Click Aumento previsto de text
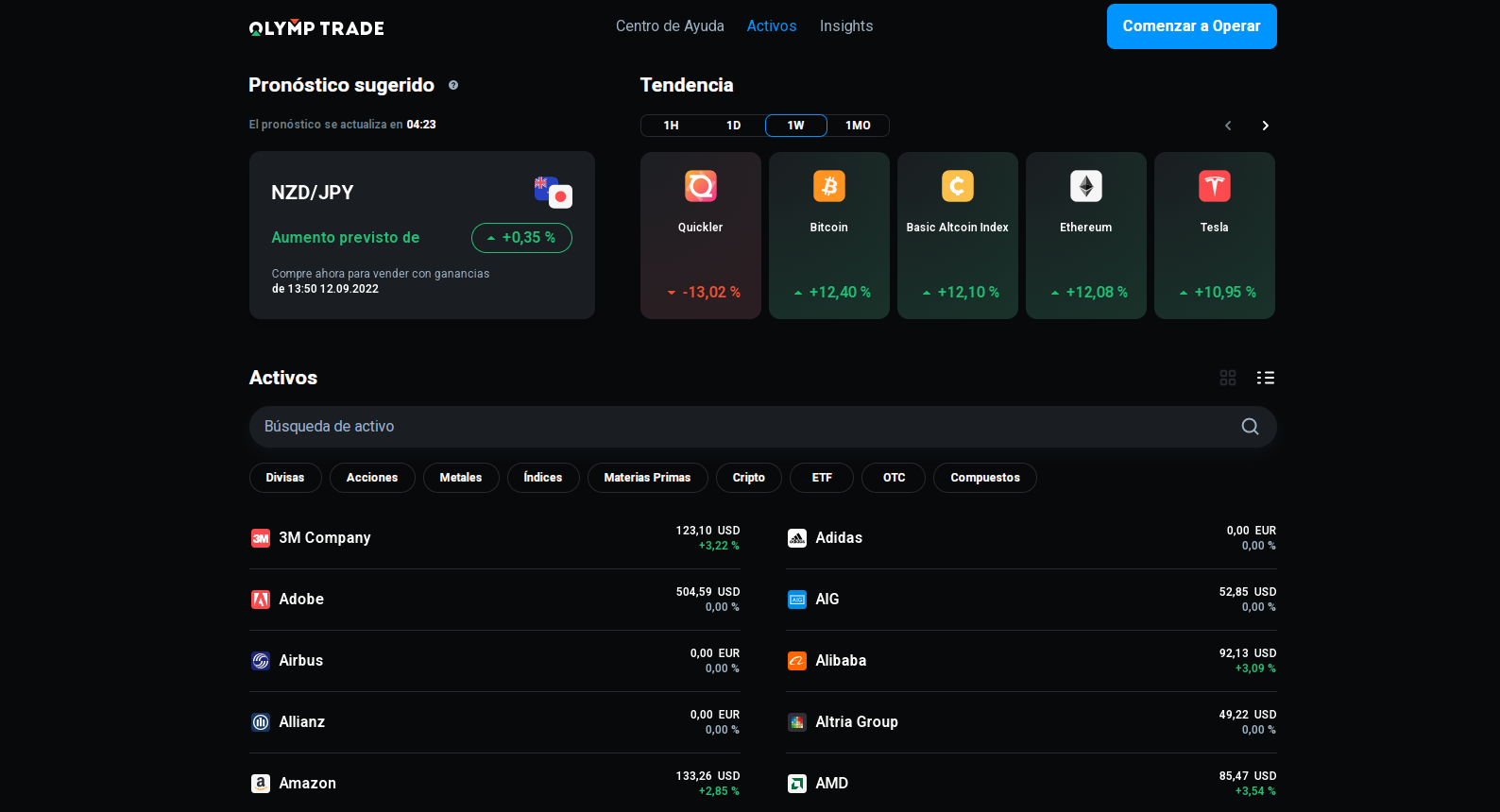The width and height of the screenshot is (1500, 812). 346,238
